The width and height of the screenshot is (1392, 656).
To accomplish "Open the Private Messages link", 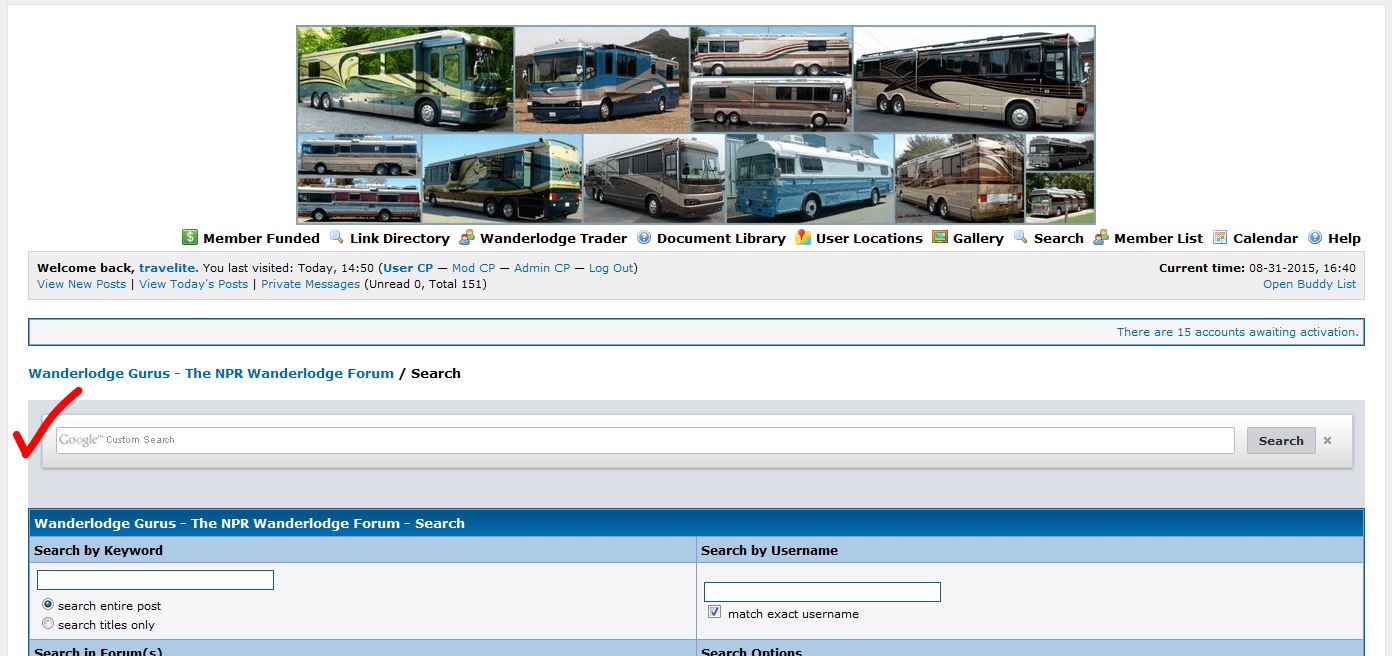I will coord(310,284).
